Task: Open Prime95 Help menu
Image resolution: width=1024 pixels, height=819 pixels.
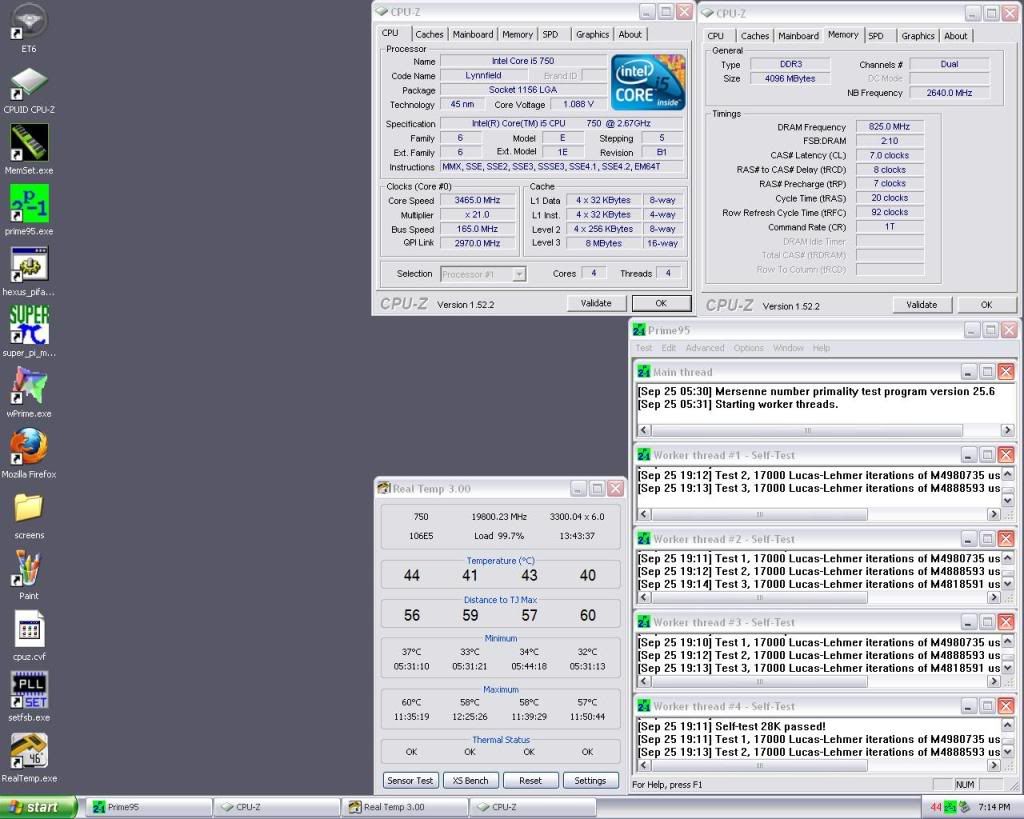Action: tap(822, 348)
